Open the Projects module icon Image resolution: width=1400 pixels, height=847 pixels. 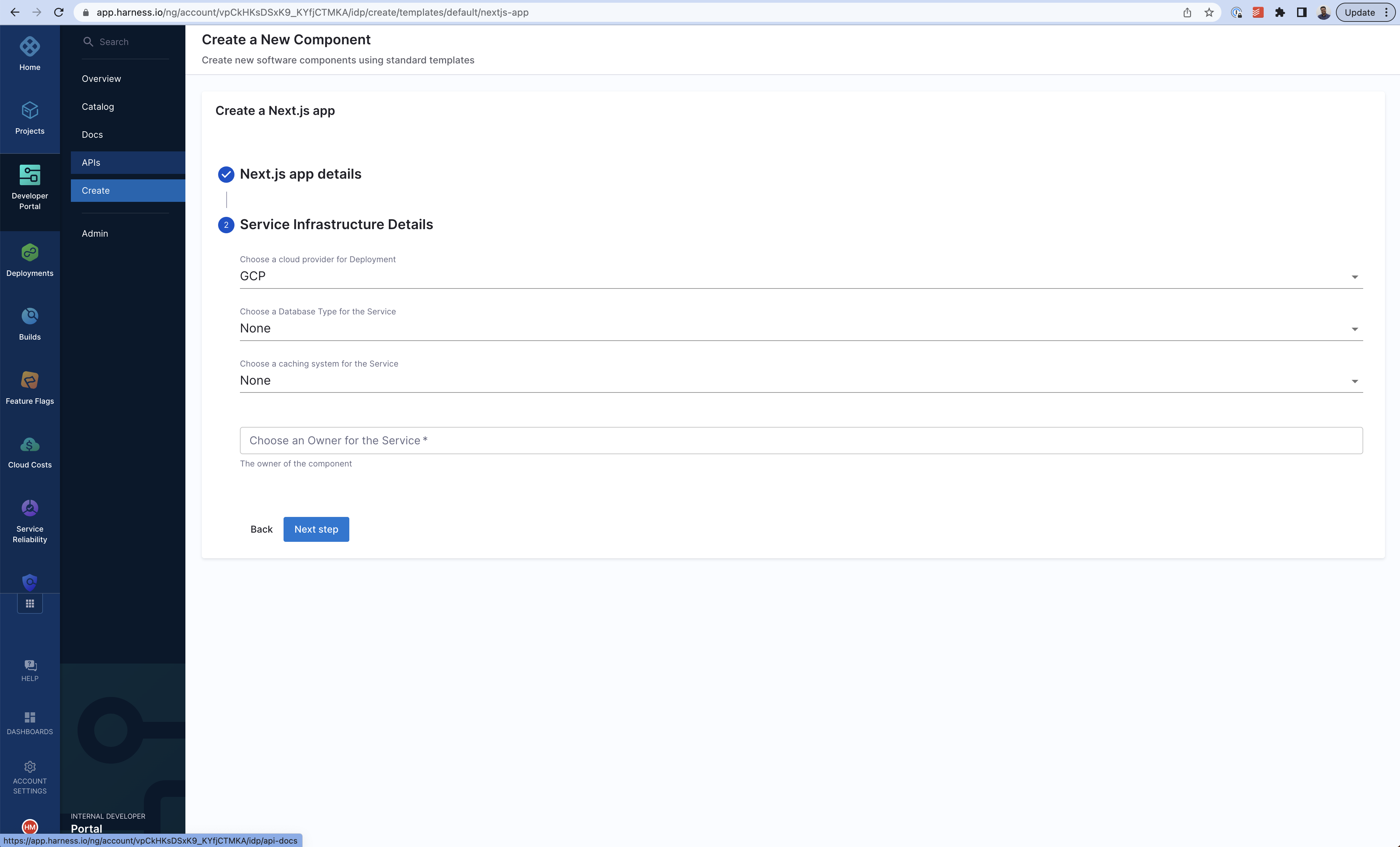pos(30,111)
